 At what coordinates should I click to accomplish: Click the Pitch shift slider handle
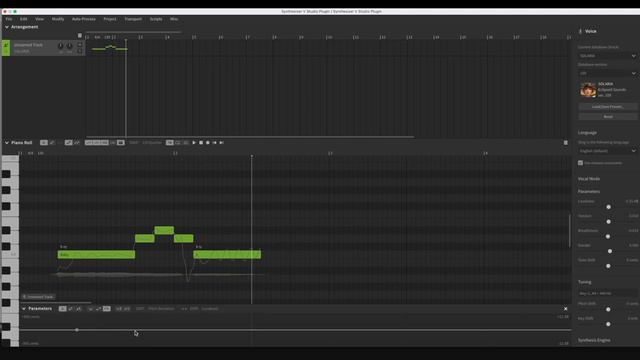[608, 309]
